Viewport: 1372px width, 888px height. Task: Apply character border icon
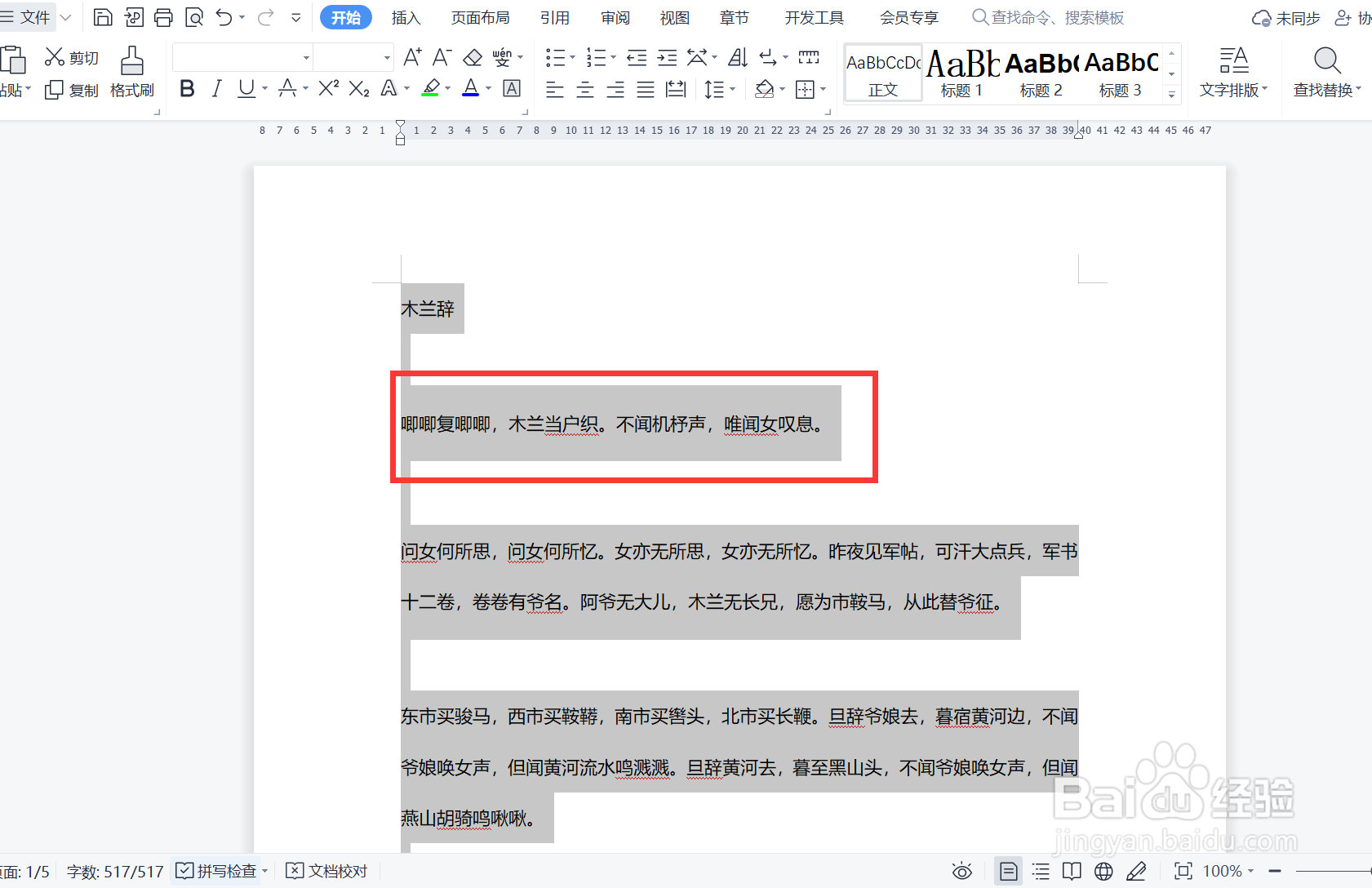tap(512, 89)
